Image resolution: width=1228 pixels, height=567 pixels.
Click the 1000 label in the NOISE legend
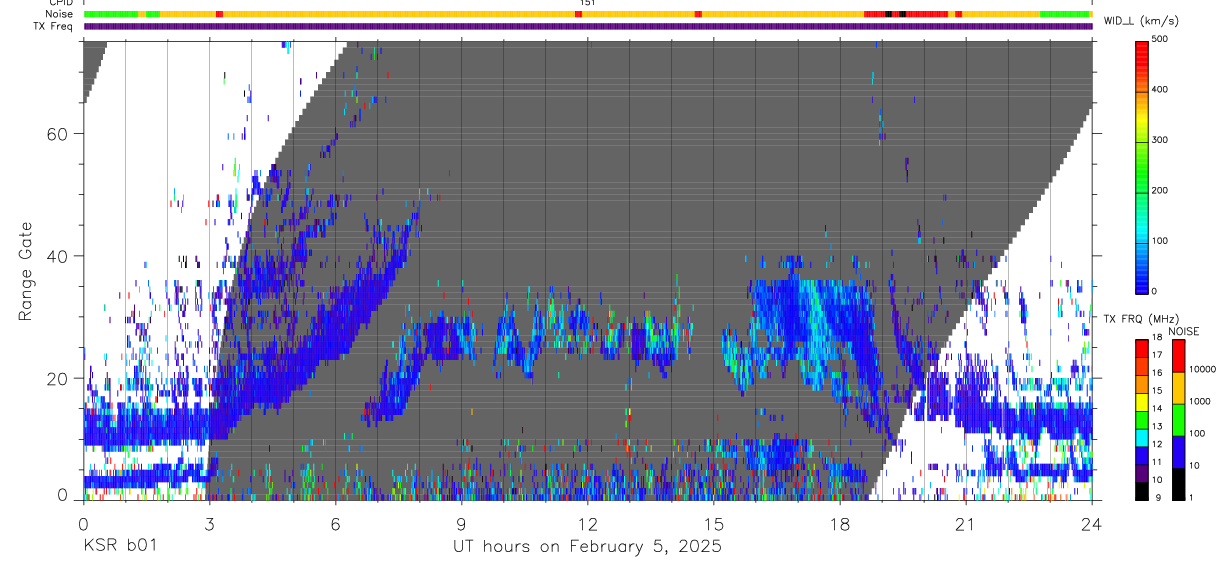(x=1200, y=401)
